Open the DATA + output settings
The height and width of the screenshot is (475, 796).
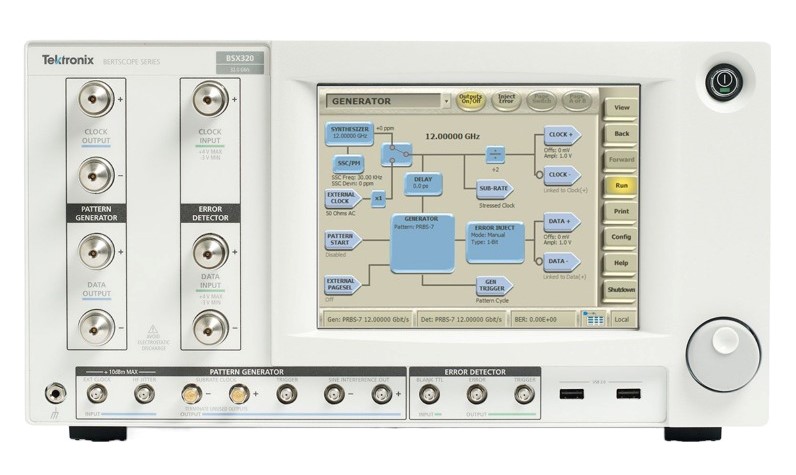point(562,222)
